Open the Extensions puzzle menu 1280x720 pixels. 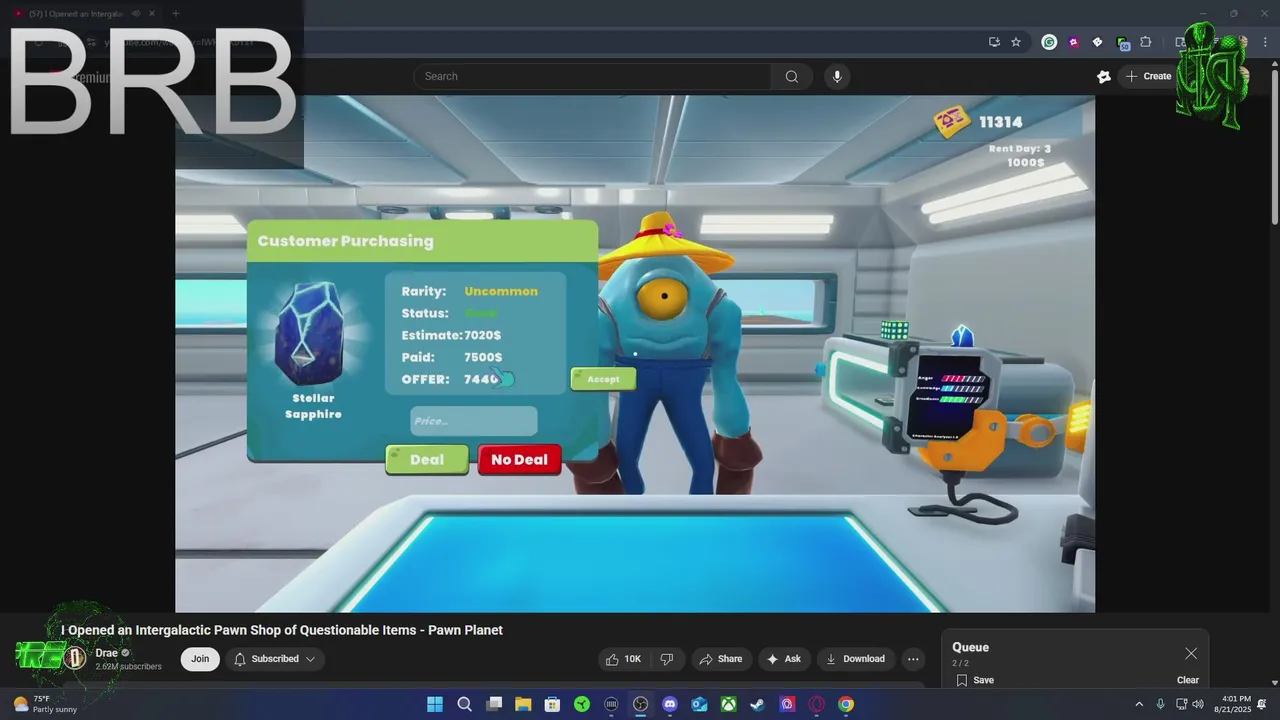pos(1146,42)
